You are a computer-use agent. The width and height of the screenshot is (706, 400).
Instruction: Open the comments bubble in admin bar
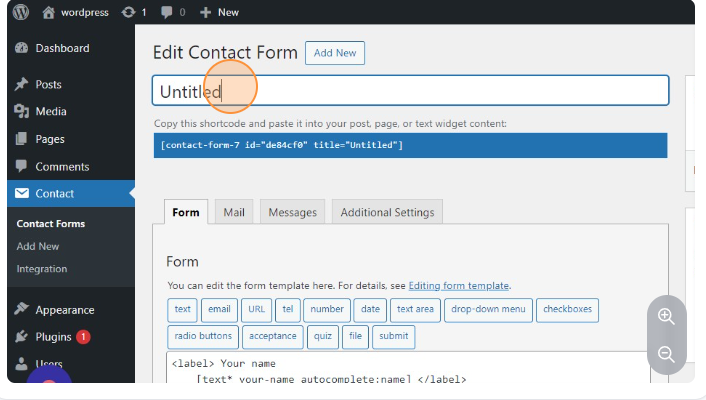[x=168, y=12]
